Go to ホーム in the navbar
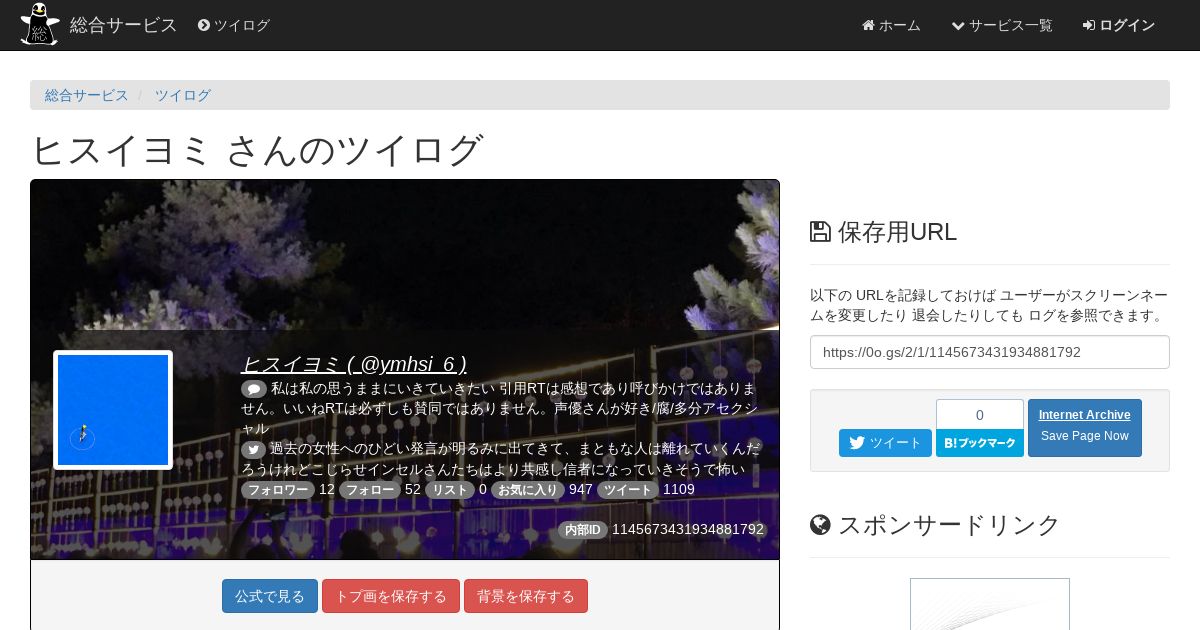Image resolution: width=1200 pixels, height=630 pixels. [891, 25]
